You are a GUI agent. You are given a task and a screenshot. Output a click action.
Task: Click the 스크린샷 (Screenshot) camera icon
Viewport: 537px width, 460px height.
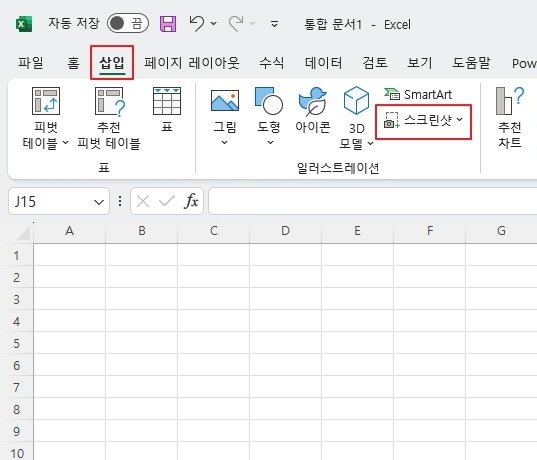coord(391,120)
